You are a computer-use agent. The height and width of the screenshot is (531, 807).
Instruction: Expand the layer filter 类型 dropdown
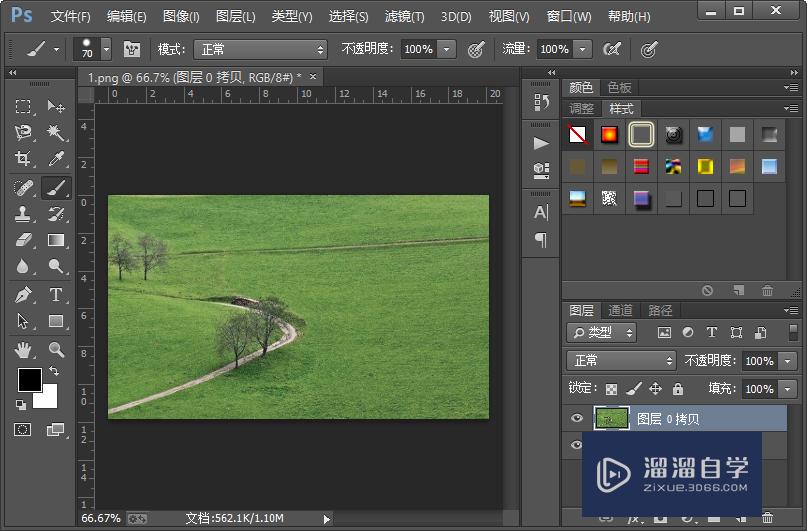click(x=602, y=333)
